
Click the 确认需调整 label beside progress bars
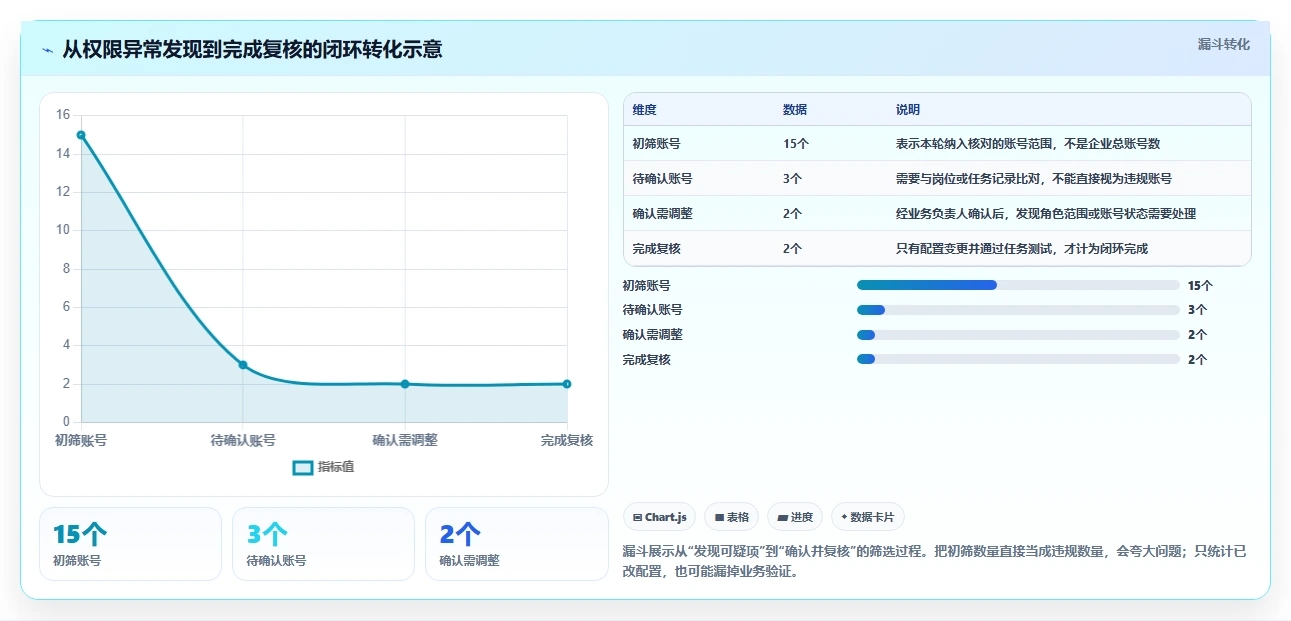(652, 334)
